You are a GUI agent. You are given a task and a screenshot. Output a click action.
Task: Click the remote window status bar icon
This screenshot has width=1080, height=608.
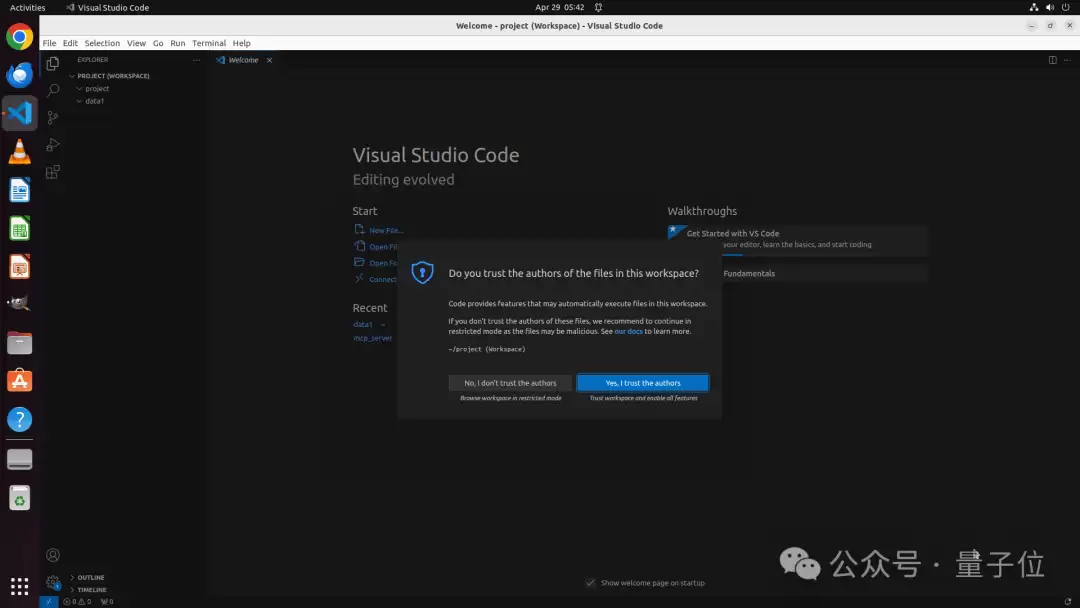coord(48,602)
